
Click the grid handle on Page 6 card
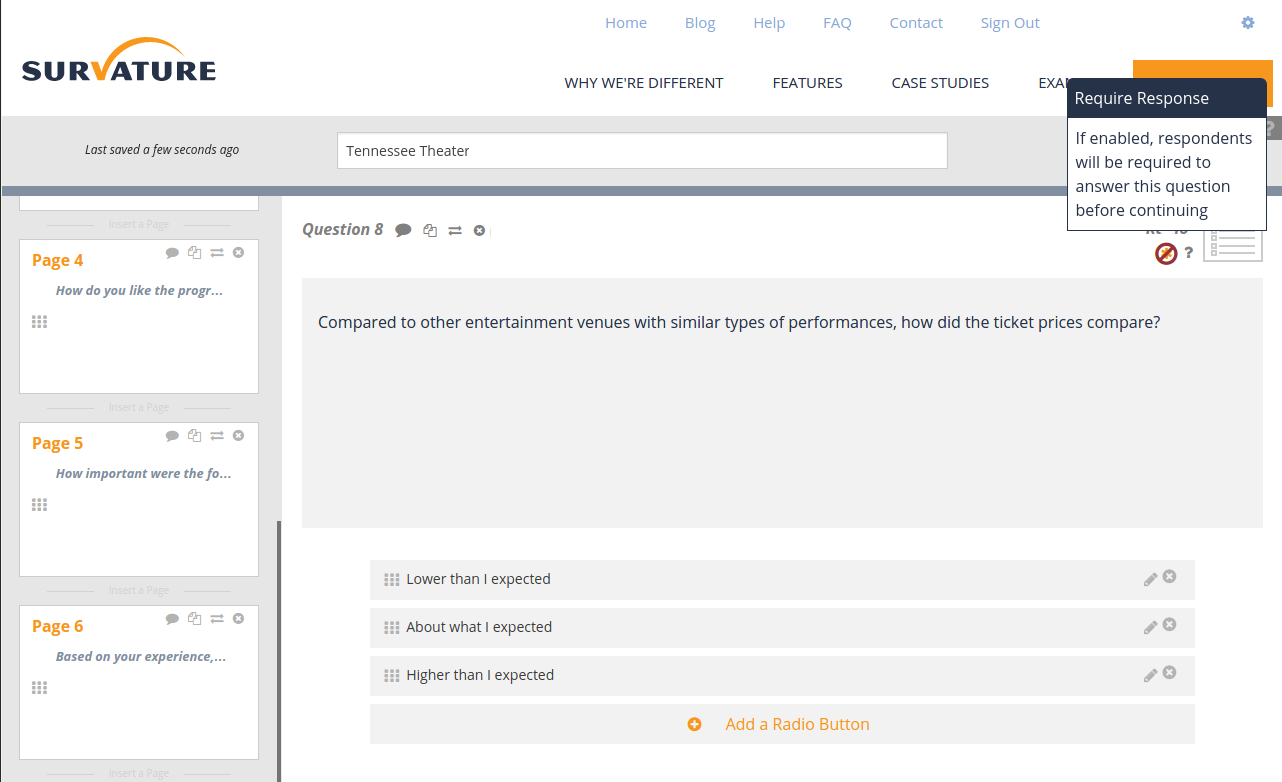tap(39, 688)
